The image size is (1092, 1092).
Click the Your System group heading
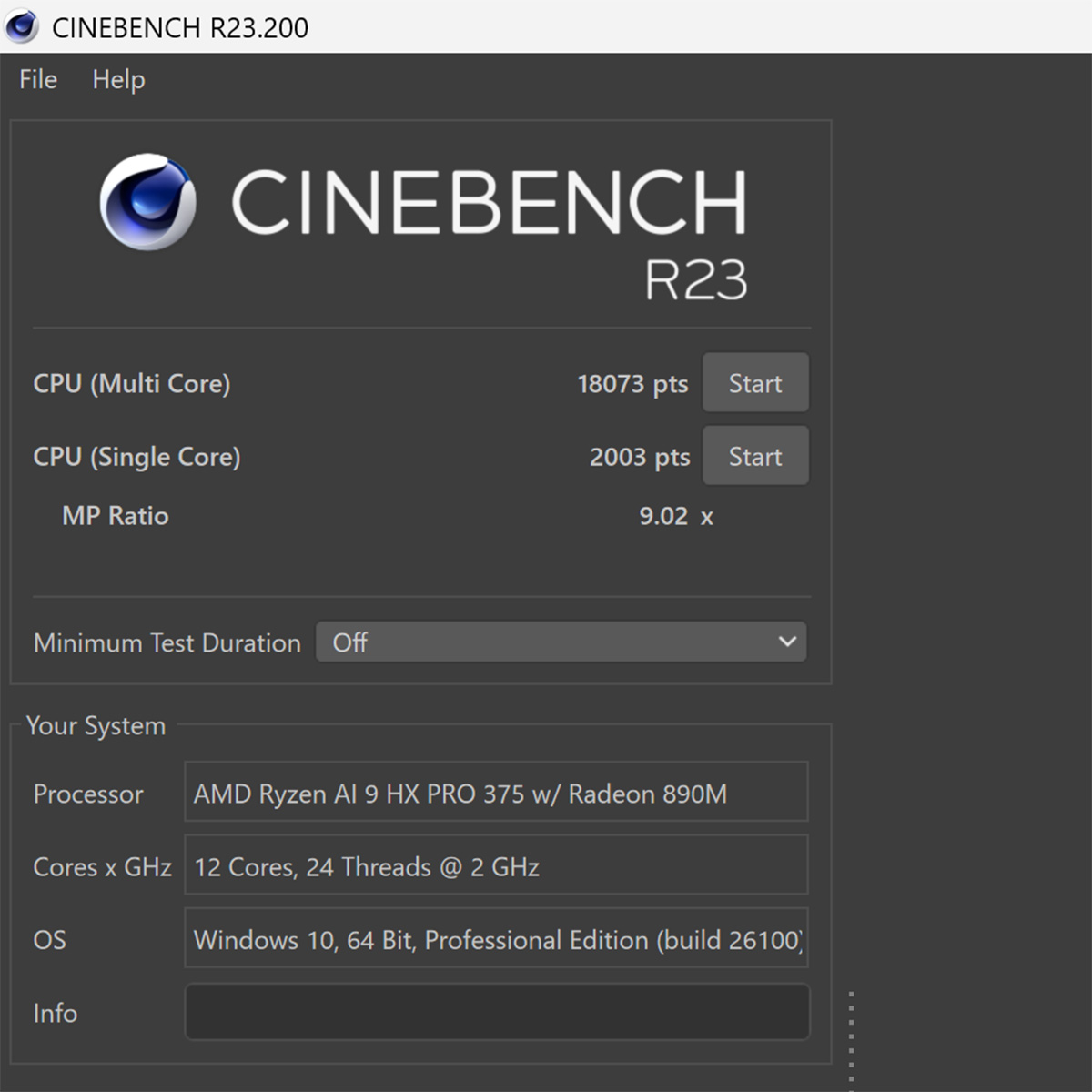click(96, 726)
